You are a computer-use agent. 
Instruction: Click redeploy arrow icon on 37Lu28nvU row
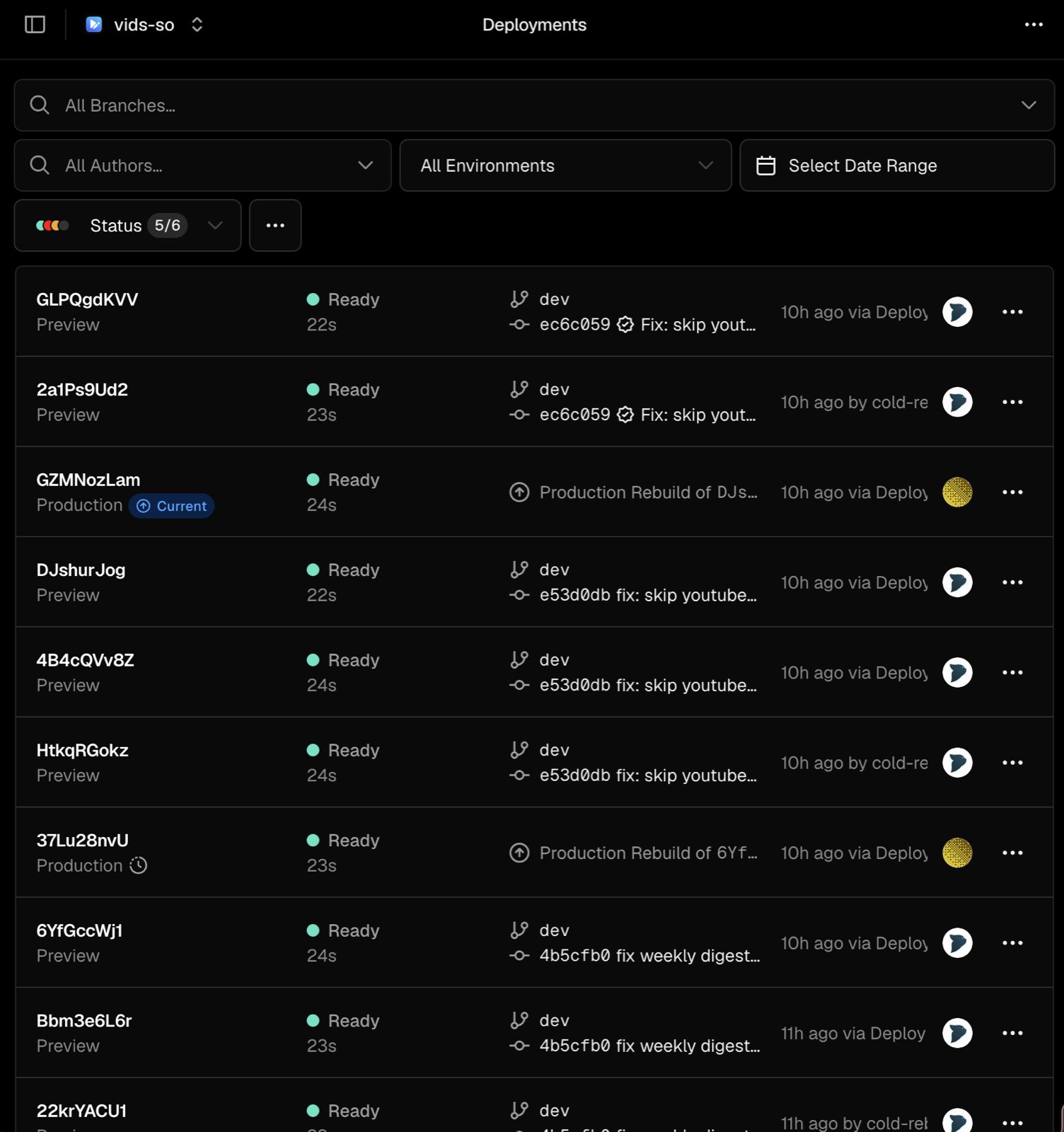(x=519, y=853)
